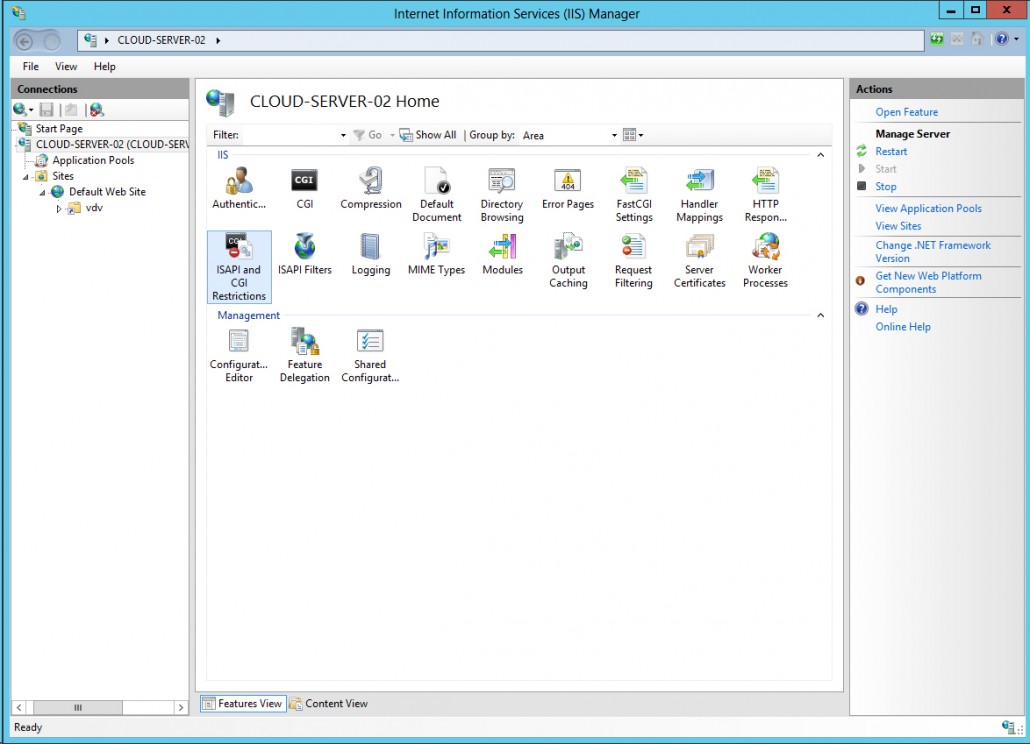Click the Connections horizontal scrollbar thumb
The width and height of the screenshot is (1030, 744).
[x=78, y=707]
